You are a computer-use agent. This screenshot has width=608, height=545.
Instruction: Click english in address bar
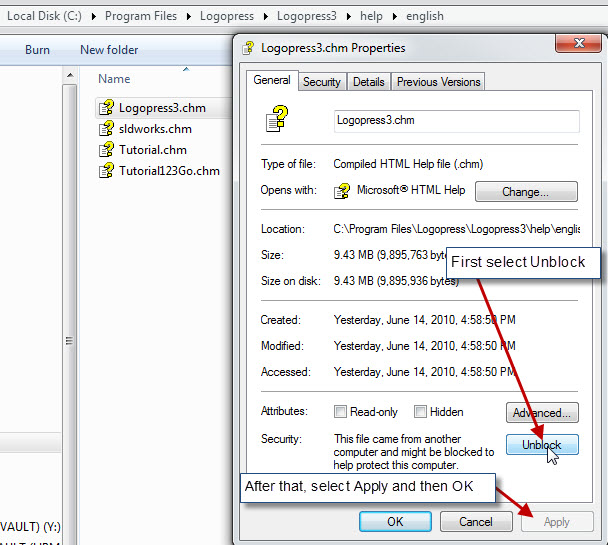pyautogui.click(x=425, y=16)
